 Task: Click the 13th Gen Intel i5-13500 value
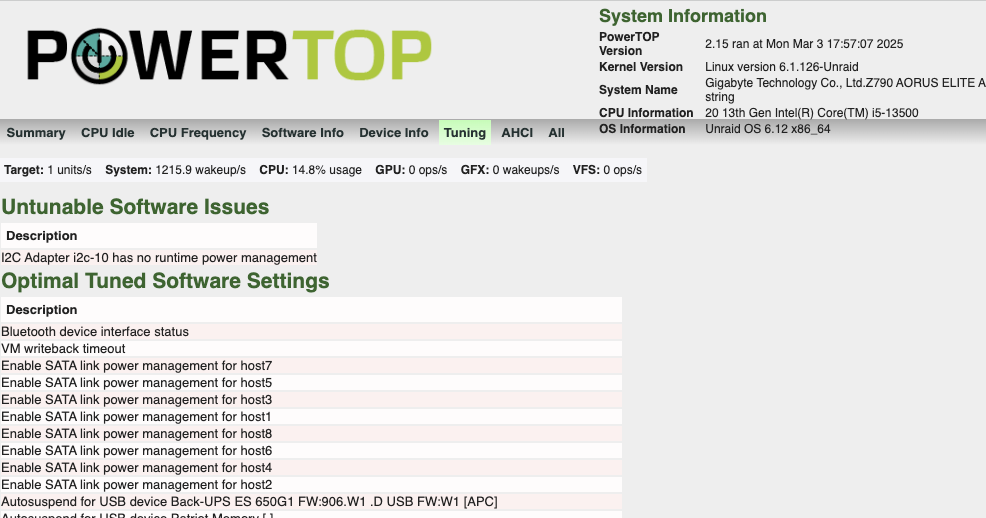[x=811, y=113]
